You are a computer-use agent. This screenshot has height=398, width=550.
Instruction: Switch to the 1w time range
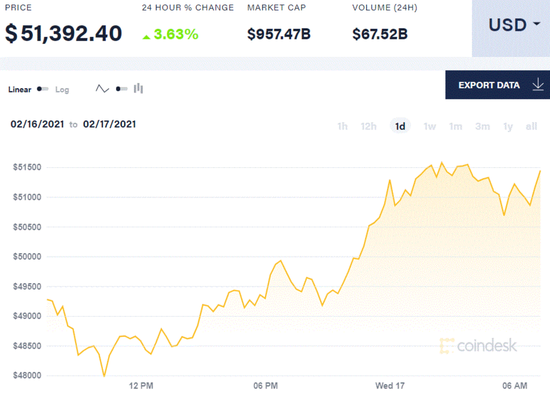(430, 126)
